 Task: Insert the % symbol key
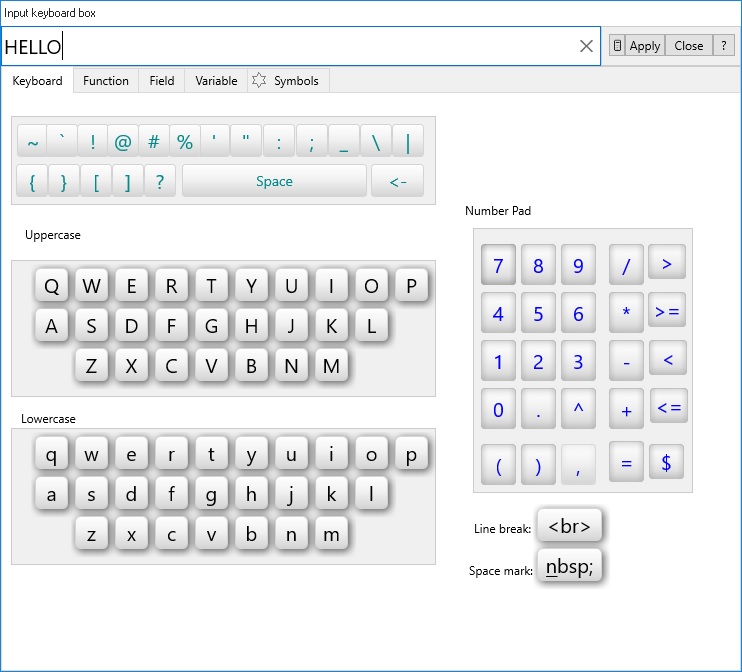[185, 141]
